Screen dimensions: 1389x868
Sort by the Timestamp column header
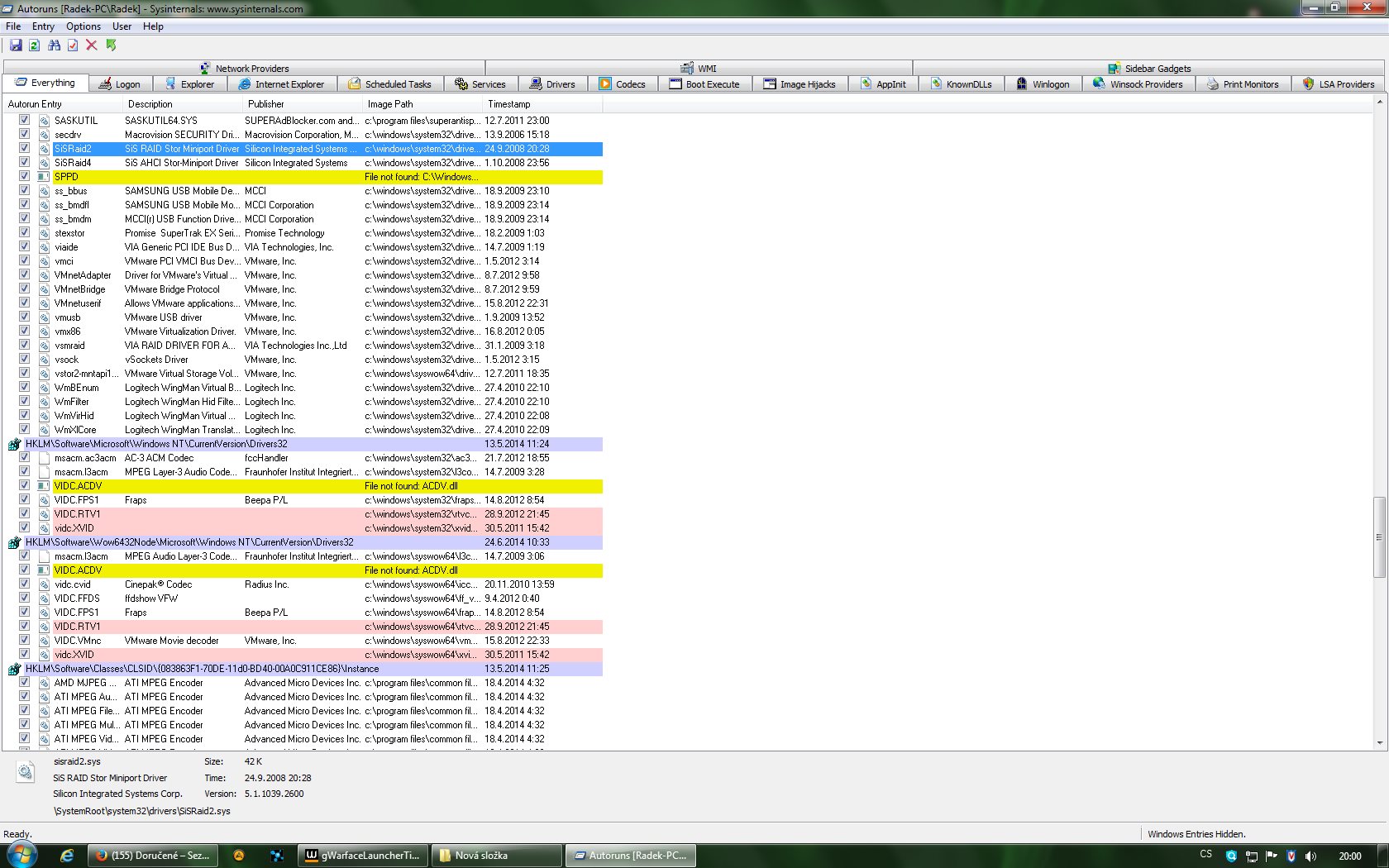[542, 104]
